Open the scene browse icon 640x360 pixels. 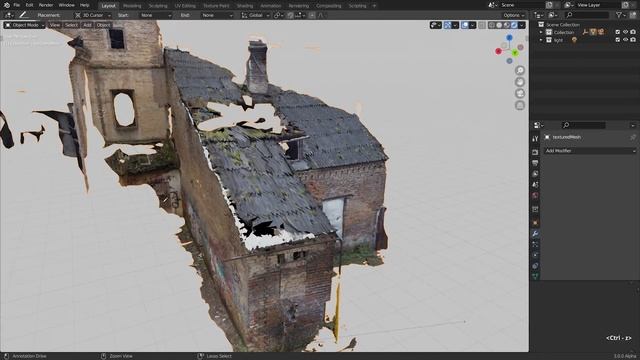[492, 5]
